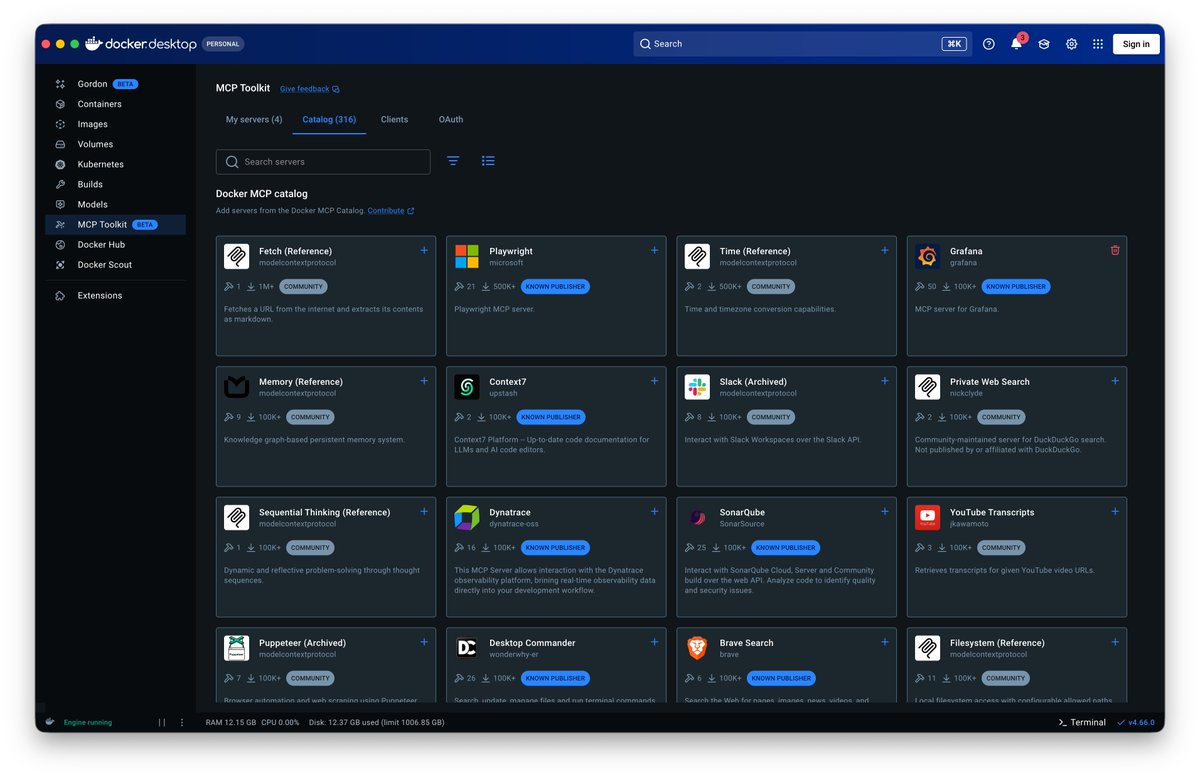Open the filter options icon

point(453,161)
